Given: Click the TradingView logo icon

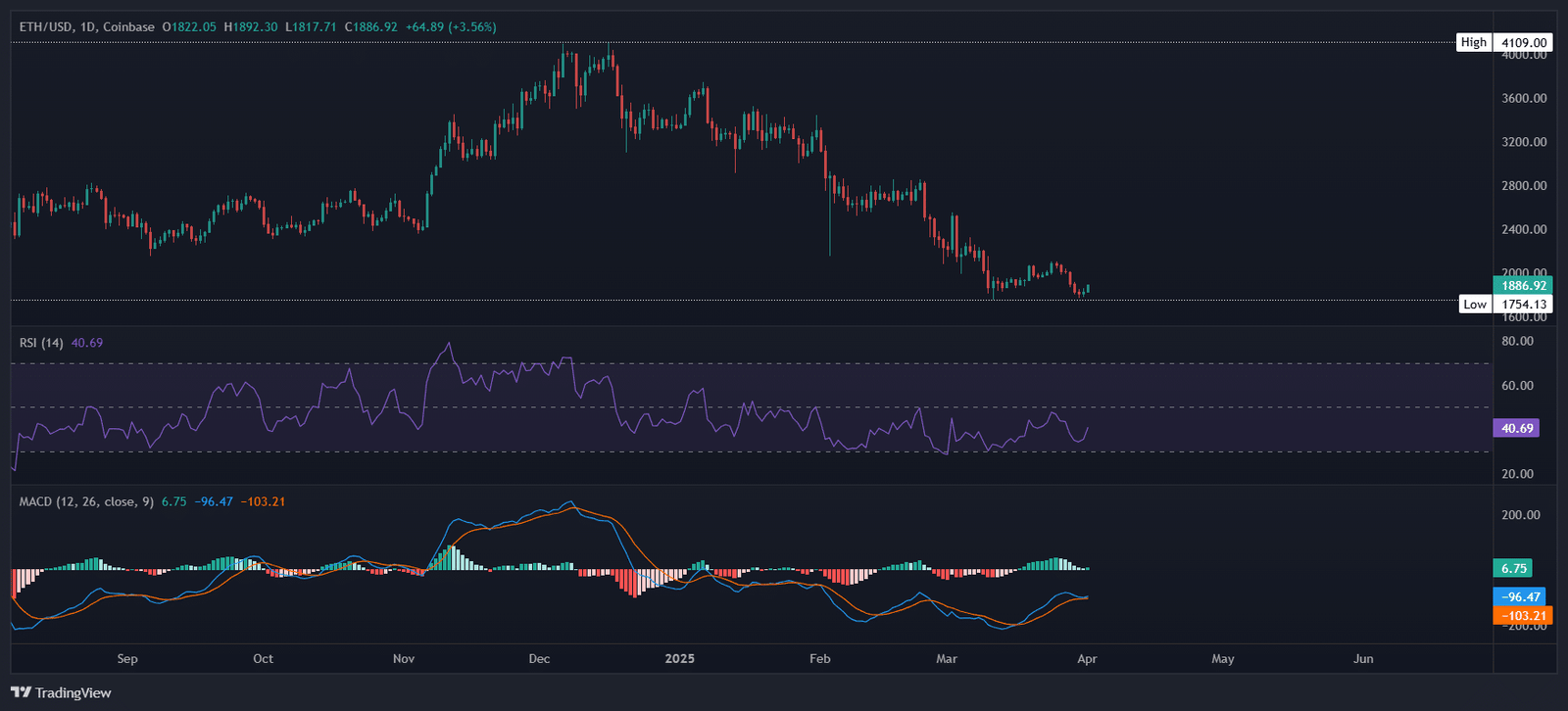Looking at the screenshot, I should pyautogui.click(x=21, y=692).
